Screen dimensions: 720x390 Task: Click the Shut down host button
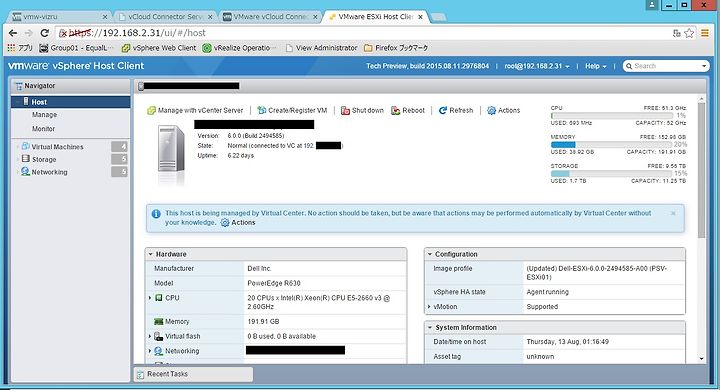[x=362, y=111]
